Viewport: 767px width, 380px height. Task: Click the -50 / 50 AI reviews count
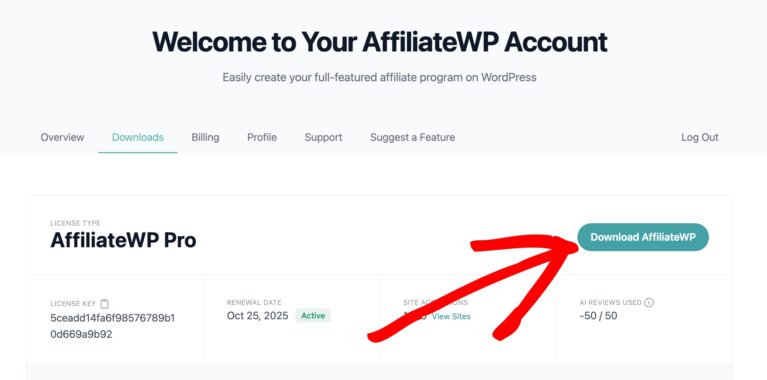[598, 316]
